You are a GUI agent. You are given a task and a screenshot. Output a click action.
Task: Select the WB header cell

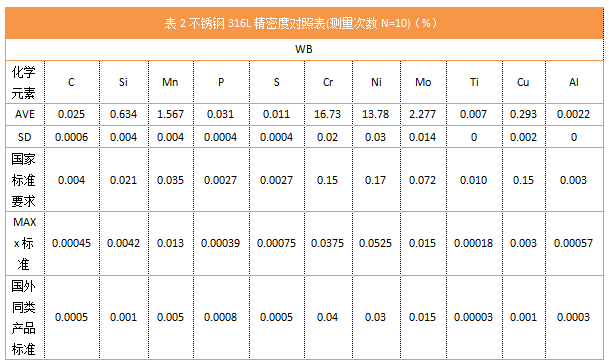coord(304,49)
